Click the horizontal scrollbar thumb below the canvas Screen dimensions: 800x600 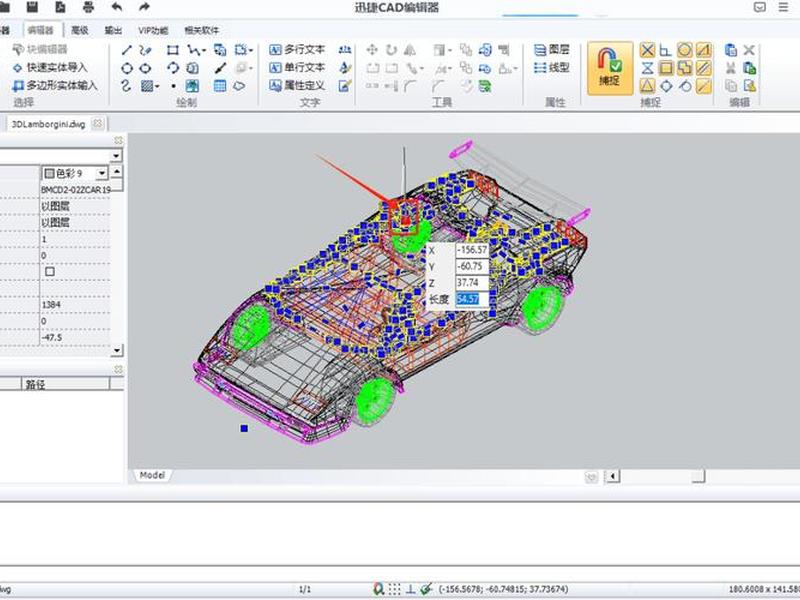(x=698, y=476)
